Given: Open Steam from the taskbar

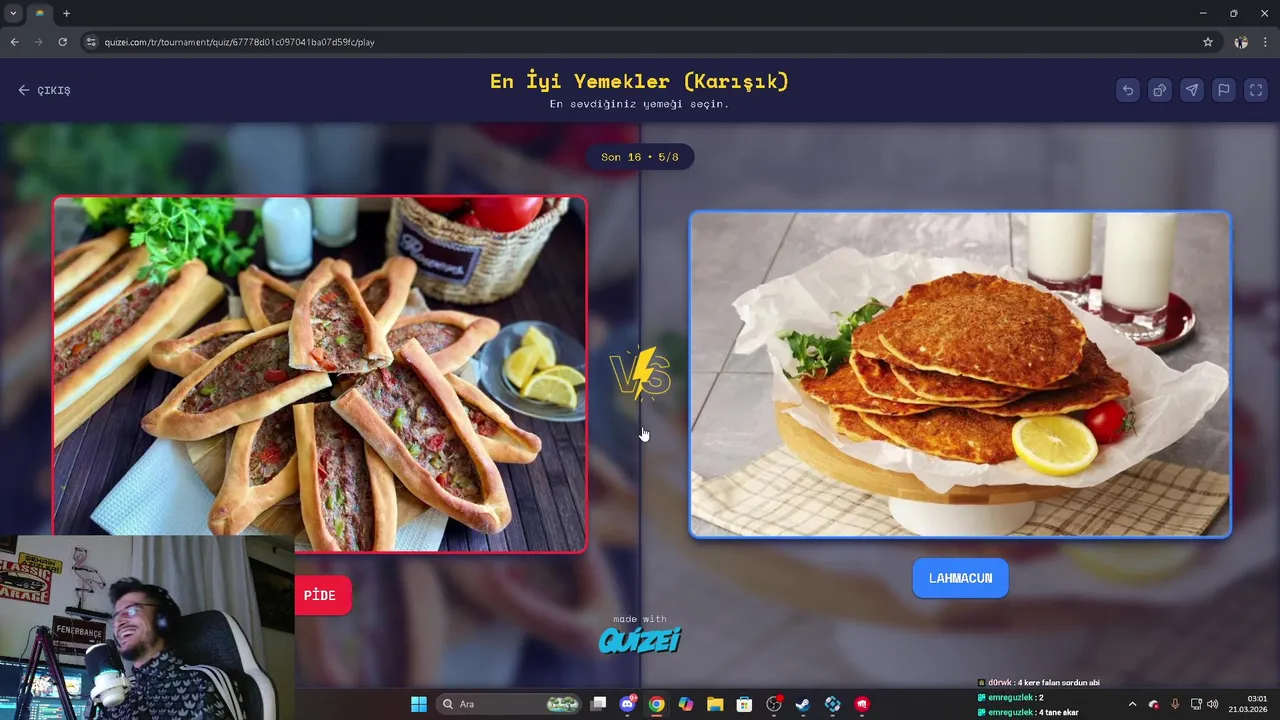Looking at the screenshot, I should coord(802,704).
